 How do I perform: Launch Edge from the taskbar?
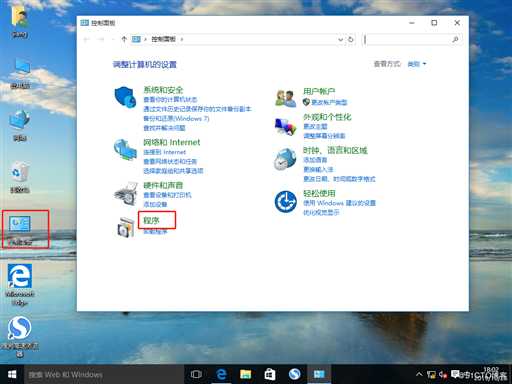(x=221, y=374)
